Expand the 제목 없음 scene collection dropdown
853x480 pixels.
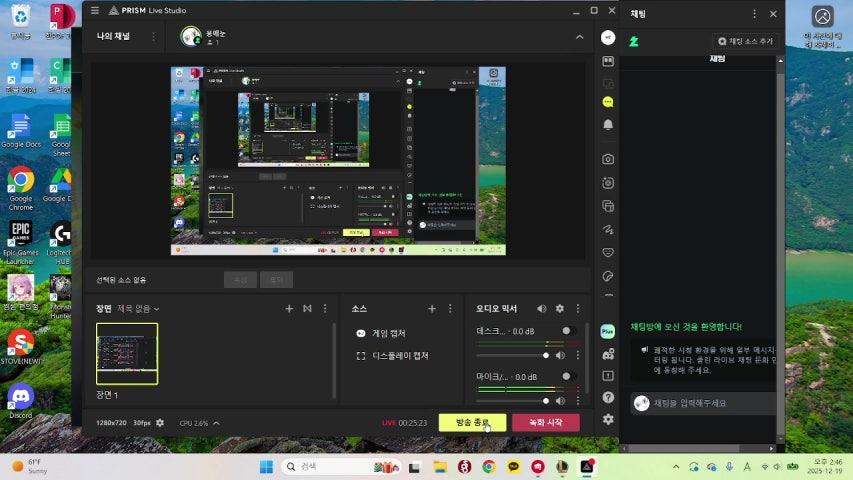138,309
